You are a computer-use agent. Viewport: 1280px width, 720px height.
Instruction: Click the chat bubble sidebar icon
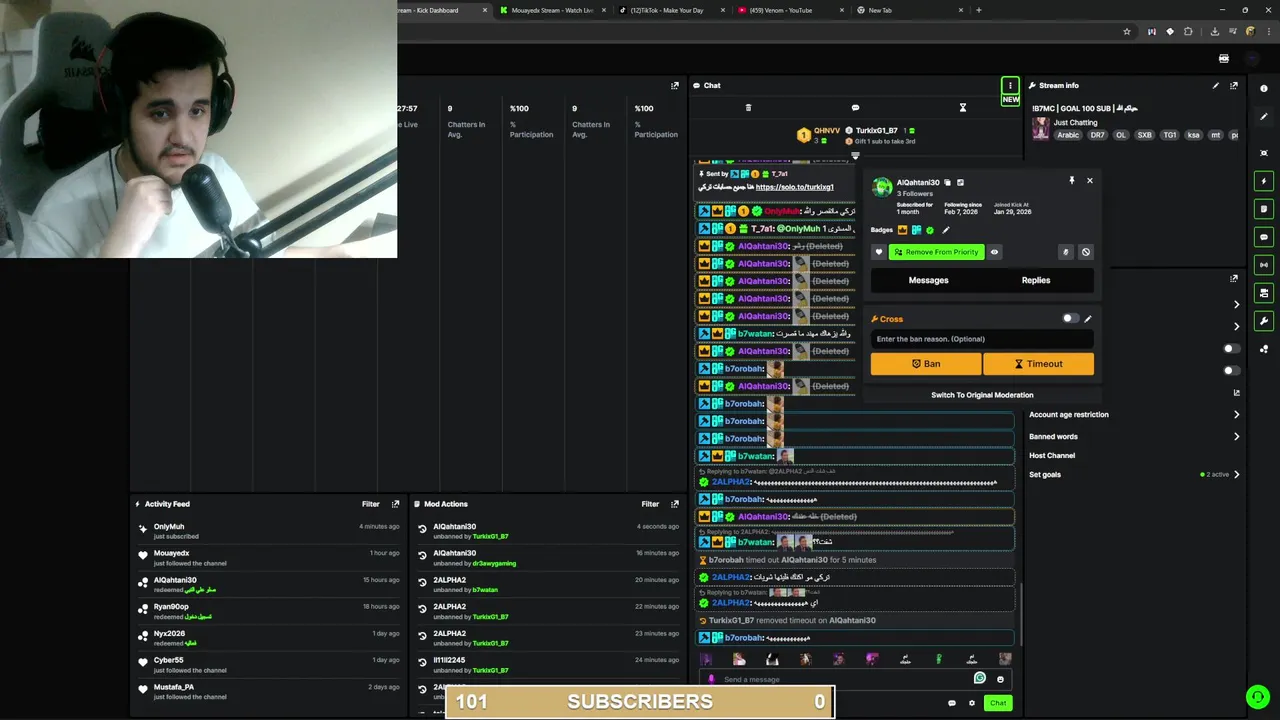tap(1264, 237)
